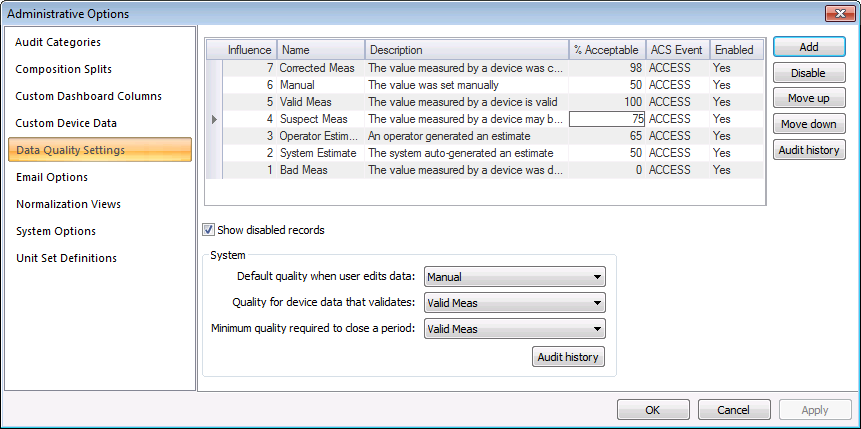
Task: Open Quality for device data validates dropdown
Action: pyautogui.click(x=515, y=303)
